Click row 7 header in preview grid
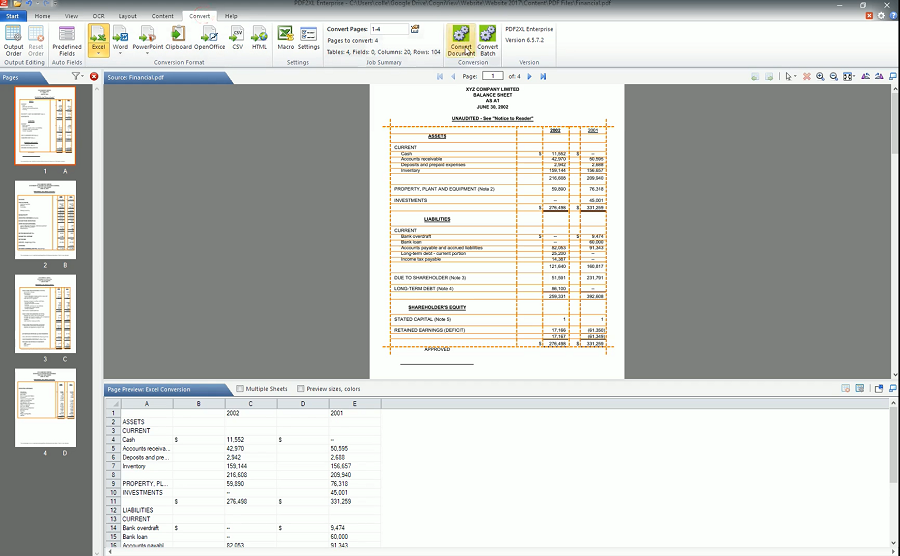This screenshot has height=556, width=900. (x=113, y=466)
